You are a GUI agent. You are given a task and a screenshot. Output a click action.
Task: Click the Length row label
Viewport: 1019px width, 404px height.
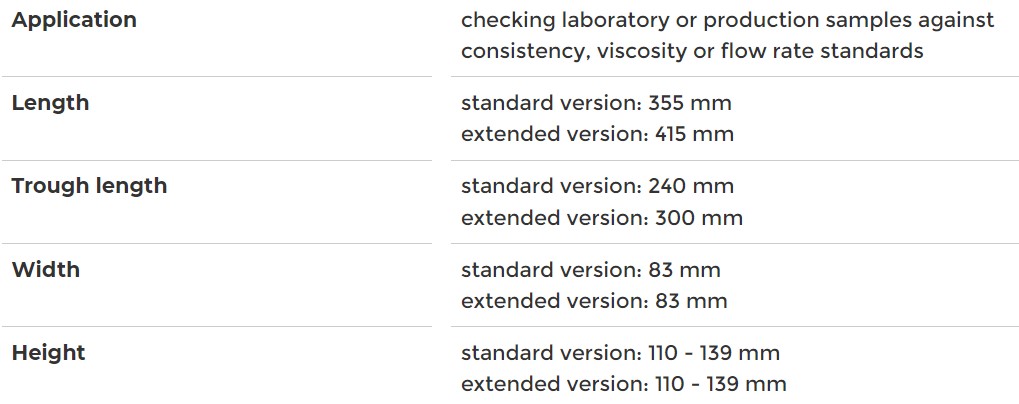click(x=50, y=103)
